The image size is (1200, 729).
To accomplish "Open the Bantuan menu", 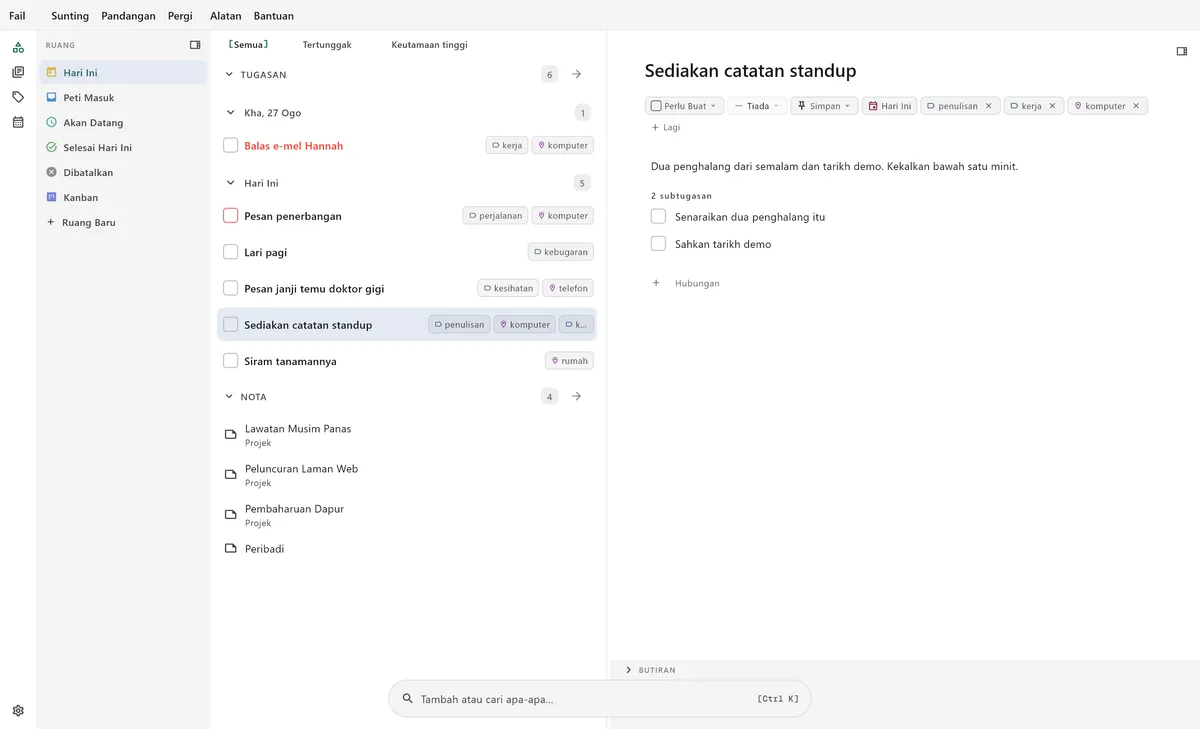I will 274,16.
